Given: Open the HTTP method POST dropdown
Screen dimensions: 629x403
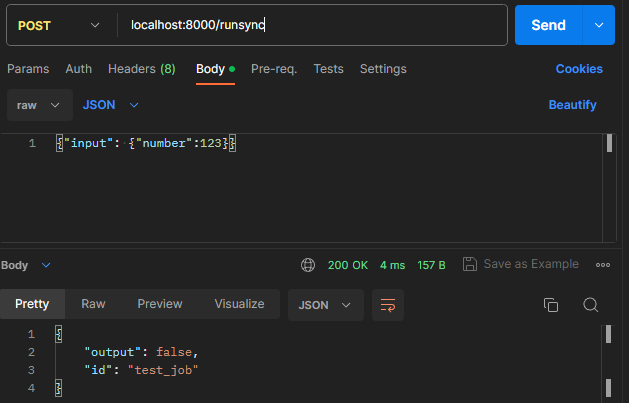Looking at the screenshot, I should pos(58,25).
